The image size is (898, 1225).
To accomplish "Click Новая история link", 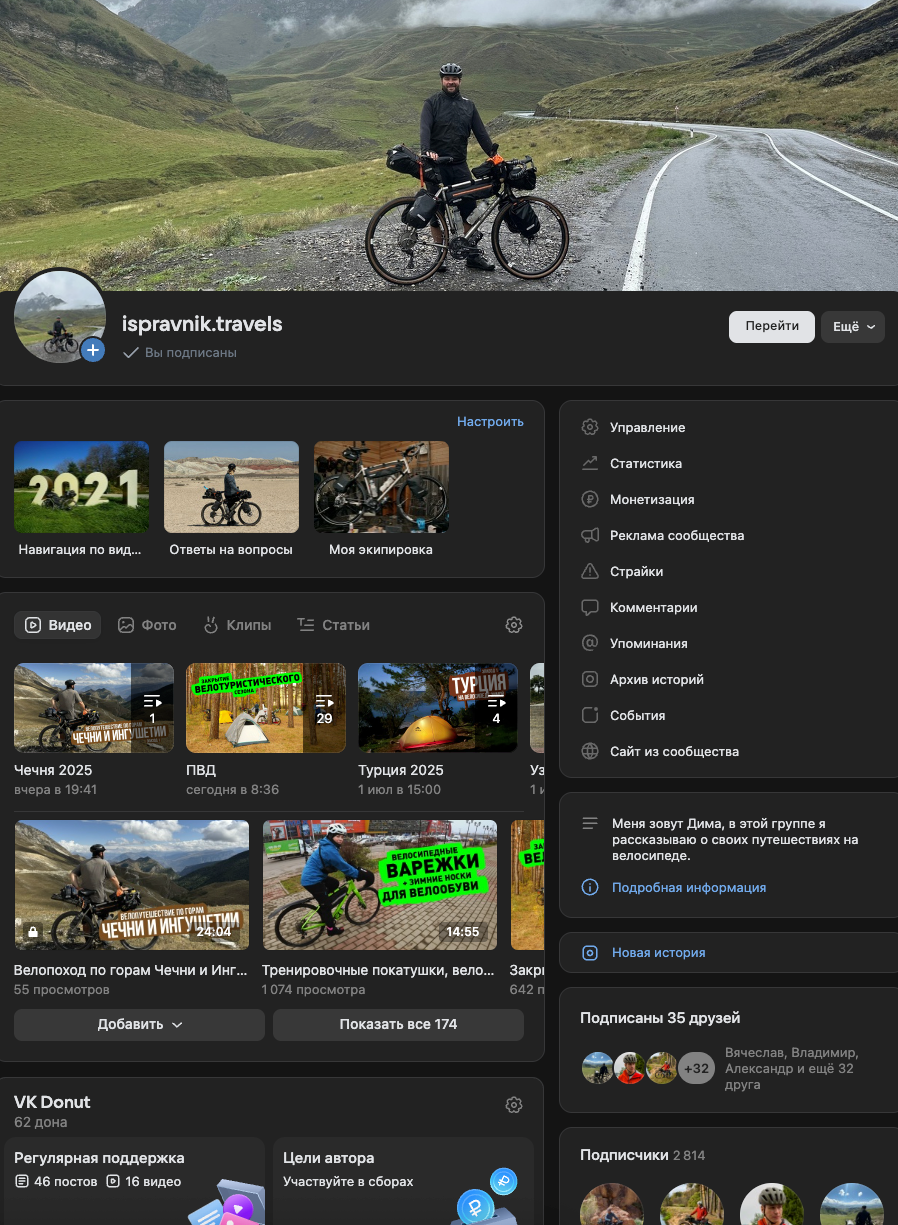I will (658, 953).
